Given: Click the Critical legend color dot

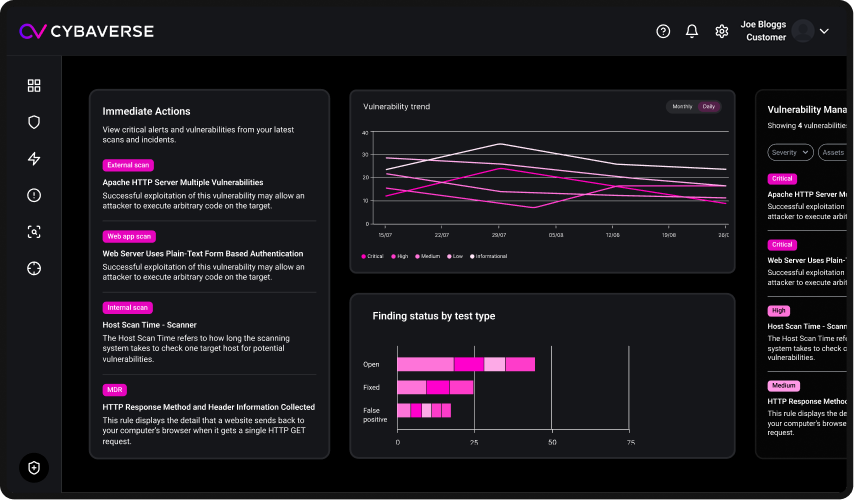Looking at the screenshot, I should click(363, 256).
